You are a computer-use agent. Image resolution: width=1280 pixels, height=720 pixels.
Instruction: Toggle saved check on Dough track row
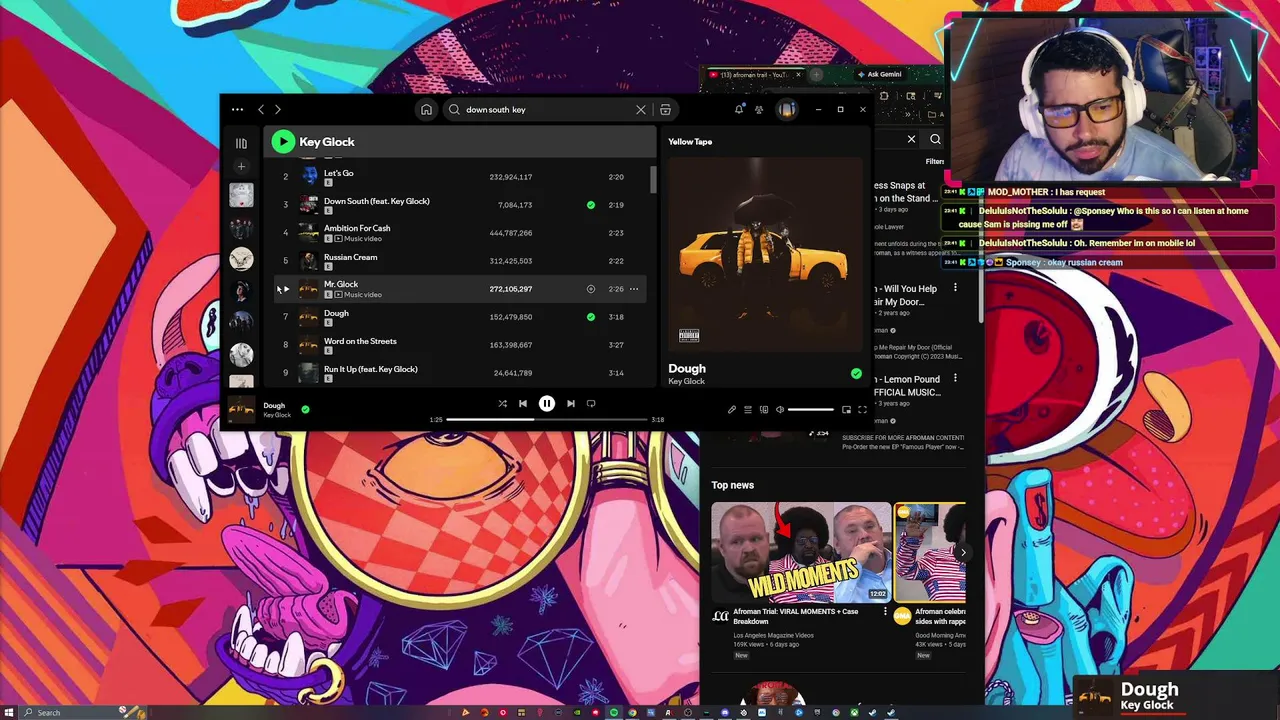[x=591, y=317]
